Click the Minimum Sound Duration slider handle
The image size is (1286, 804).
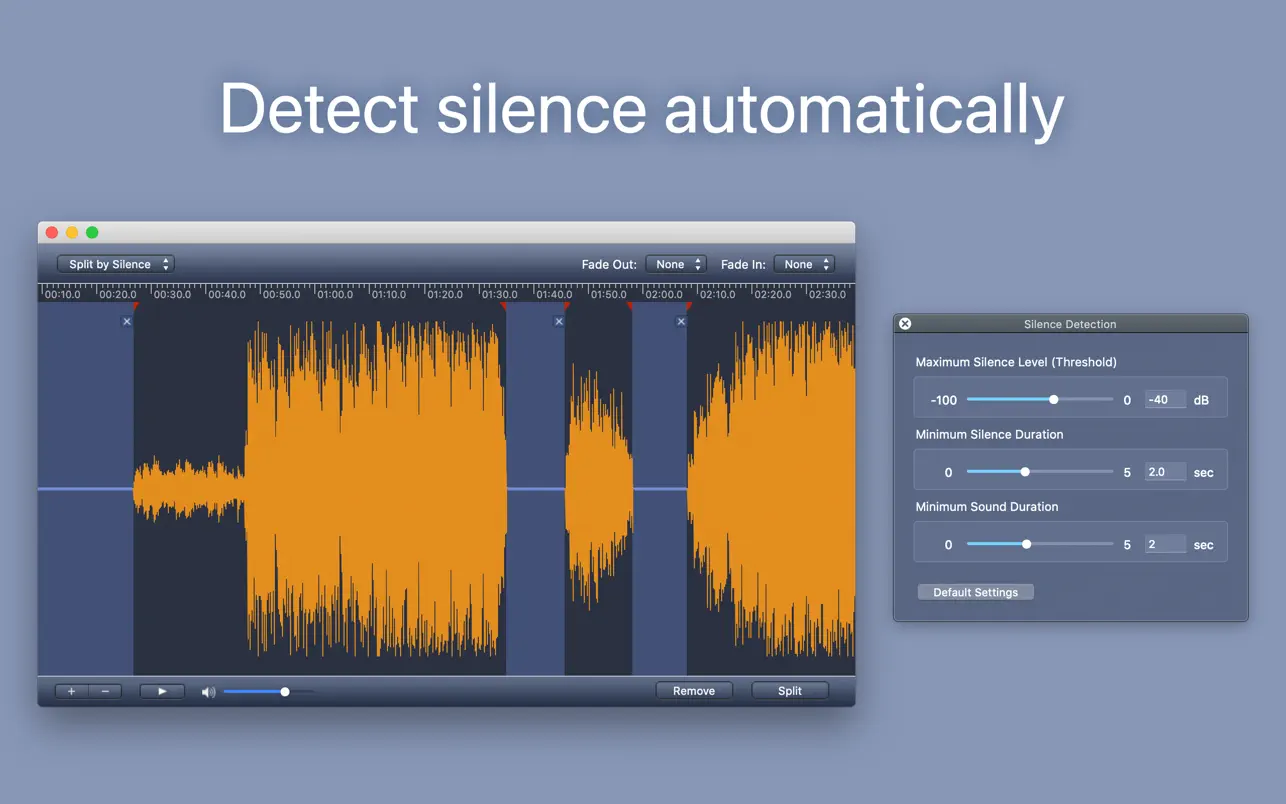(1027, 544)
